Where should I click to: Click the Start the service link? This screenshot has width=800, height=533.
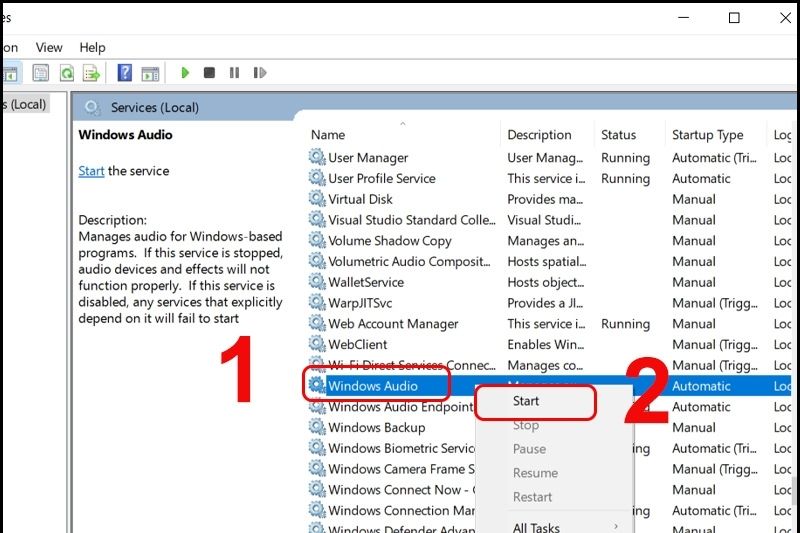[x=91, y=171]
